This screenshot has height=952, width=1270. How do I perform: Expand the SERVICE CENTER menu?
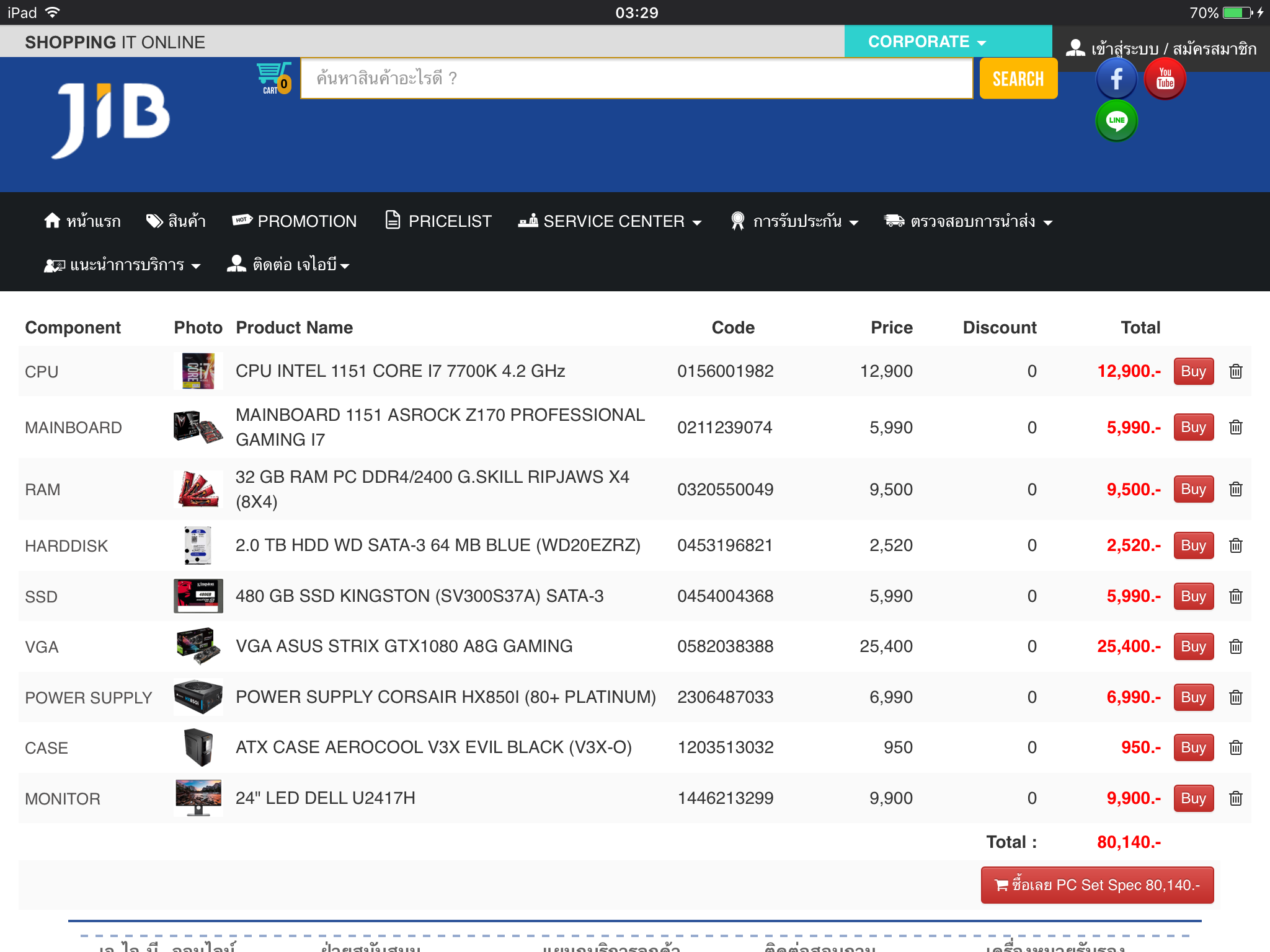point(610,221)
